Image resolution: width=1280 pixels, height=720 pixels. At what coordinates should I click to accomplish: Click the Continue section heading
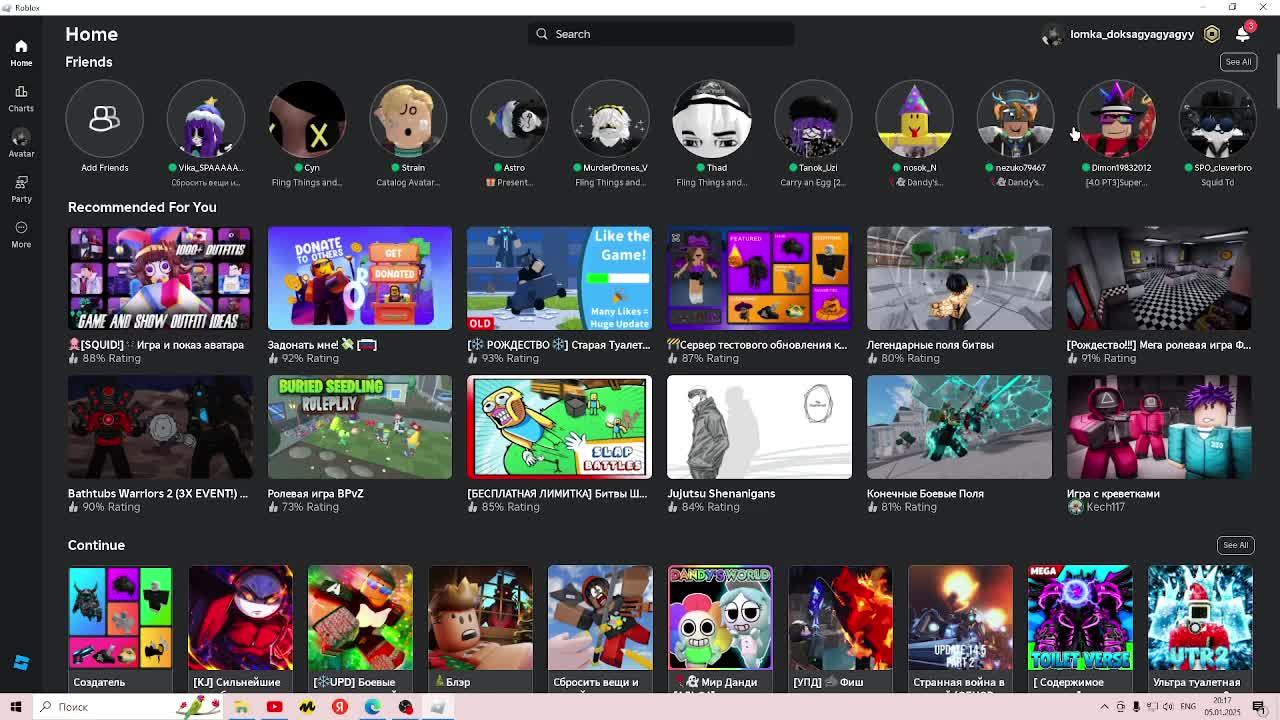(96, 545)
